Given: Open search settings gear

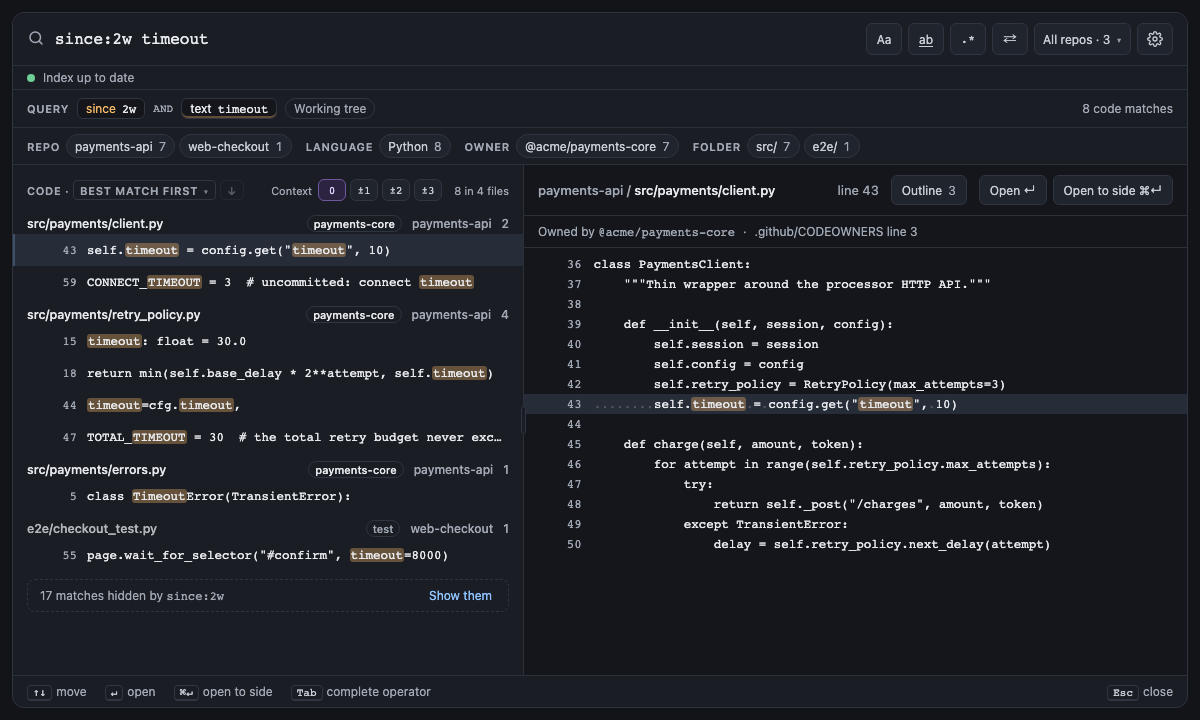Looking at the screenshot, I should pyautogui.click(x=1155, y=39).
